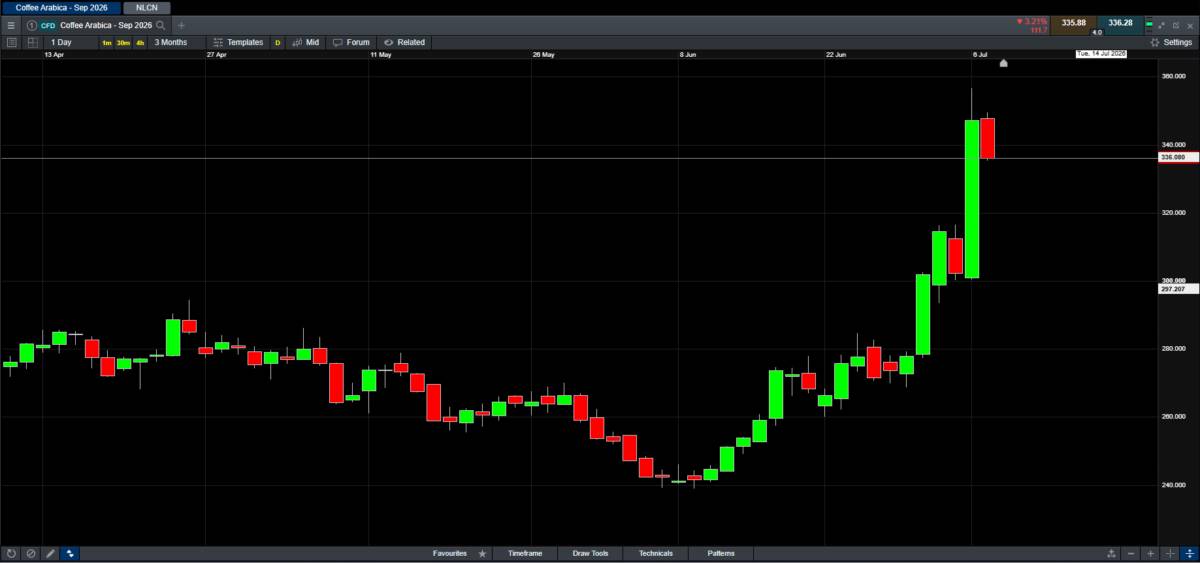
Task: Click the green market sentiment indicator
Action: coord(1149,23)
